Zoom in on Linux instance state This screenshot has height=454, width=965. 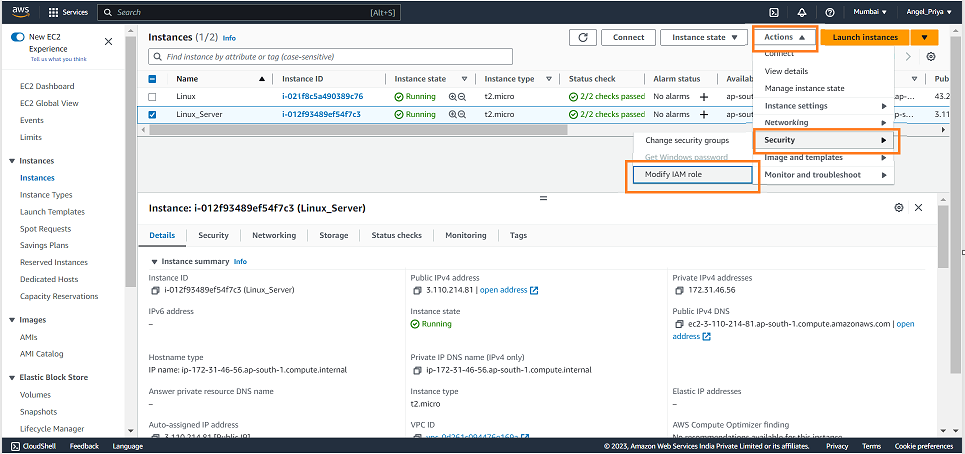452,97
